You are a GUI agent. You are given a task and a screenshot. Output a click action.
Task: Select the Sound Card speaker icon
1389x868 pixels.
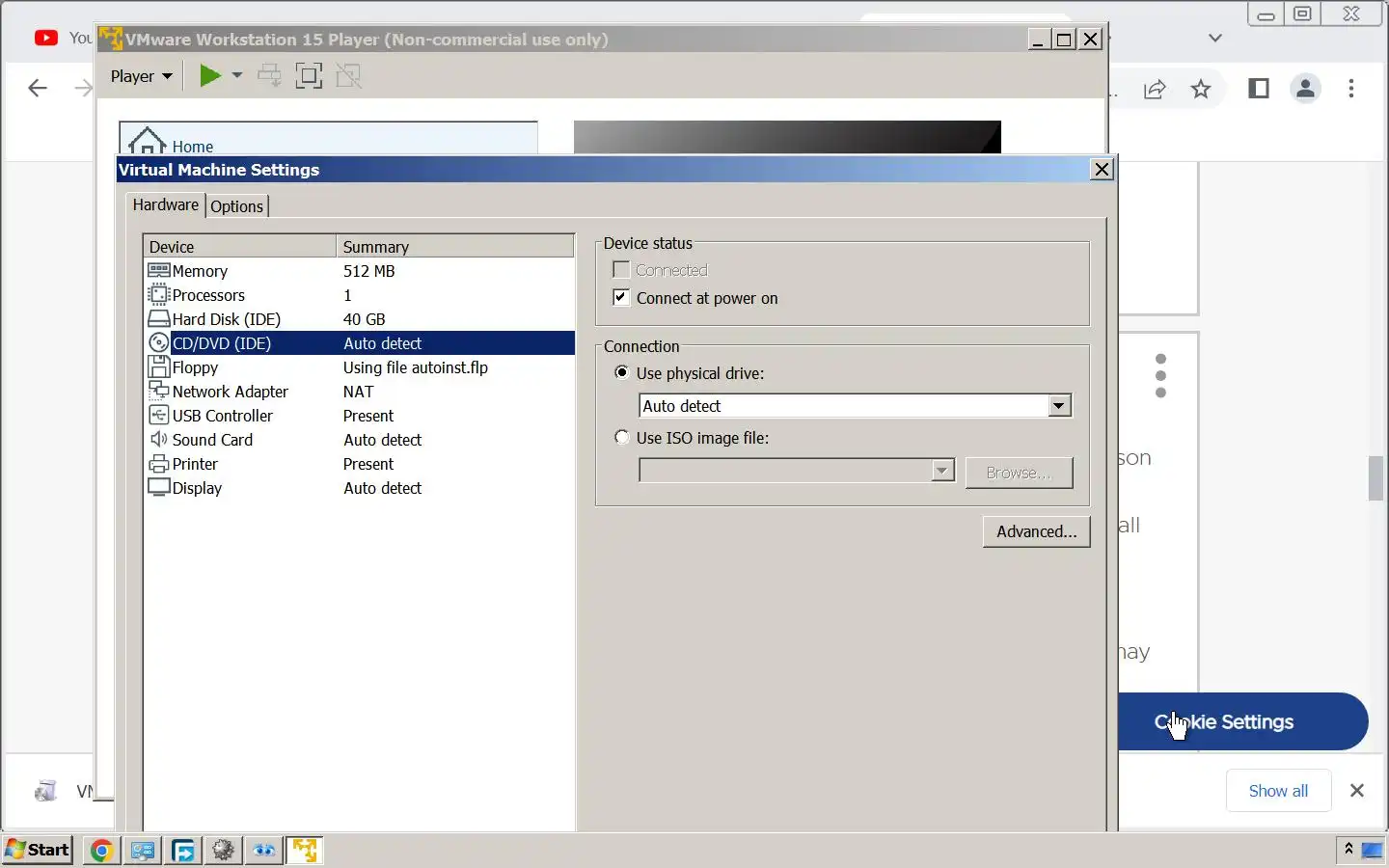click(x=159, y=440)
